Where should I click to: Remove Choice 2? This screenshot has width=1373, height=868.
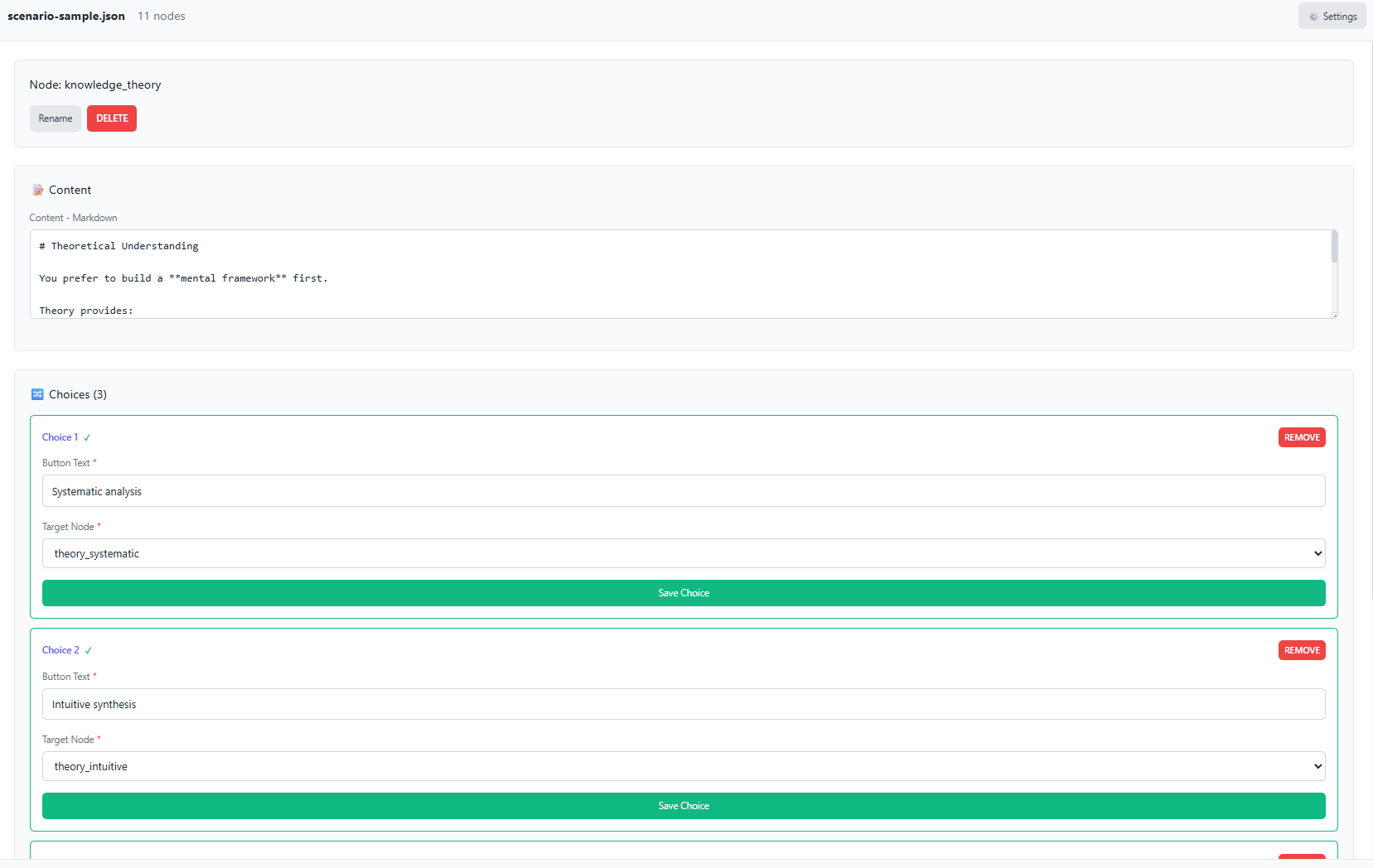pos(1301,650)
